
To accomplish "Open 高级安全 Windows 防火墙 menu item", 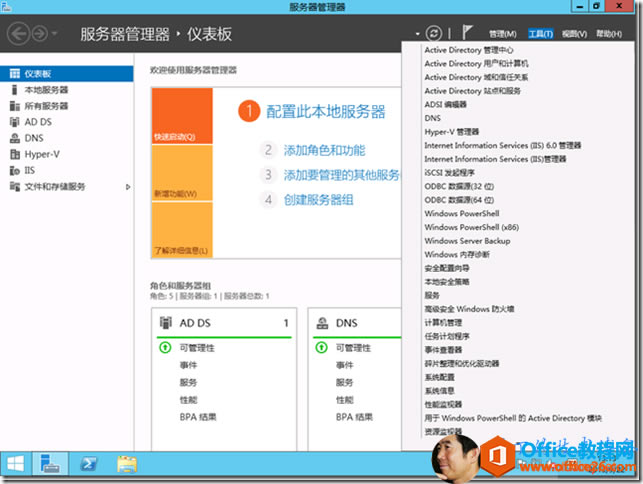I will [x=469, y=309].
